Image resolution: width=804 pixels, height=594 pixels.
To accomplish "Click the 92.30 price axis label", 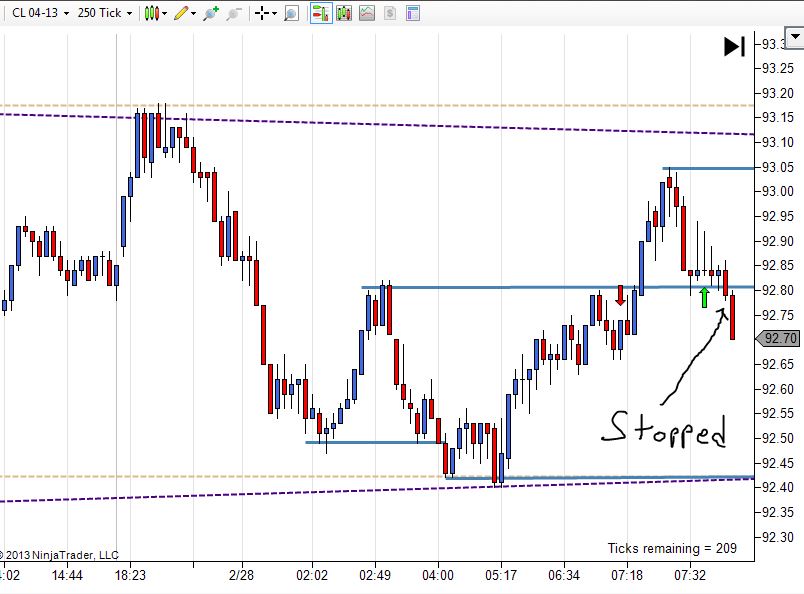I will tap(778, 537).
